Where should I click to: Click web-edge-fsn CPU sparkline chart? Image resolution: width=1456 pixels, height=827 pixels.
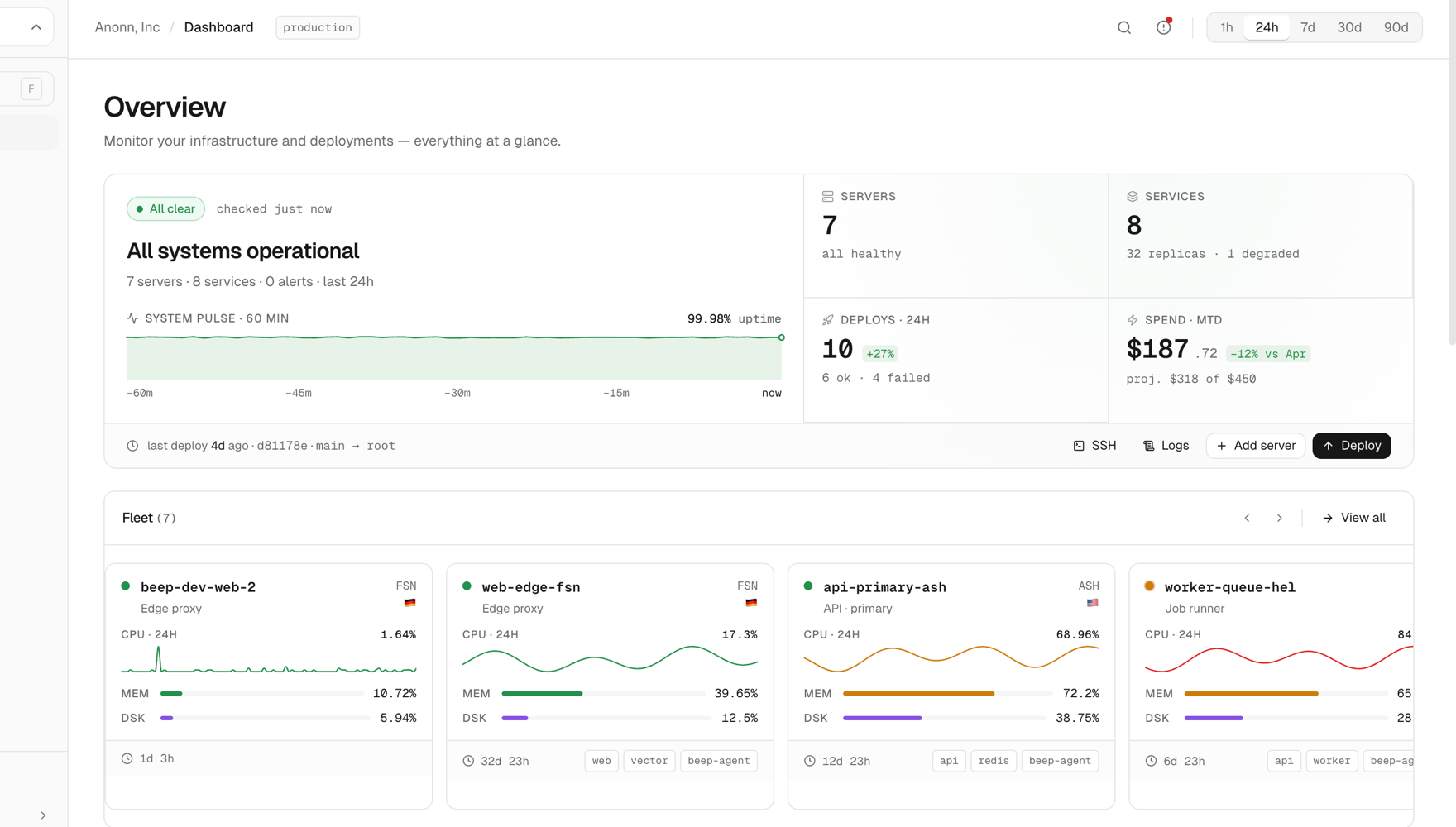click(610, 660)
